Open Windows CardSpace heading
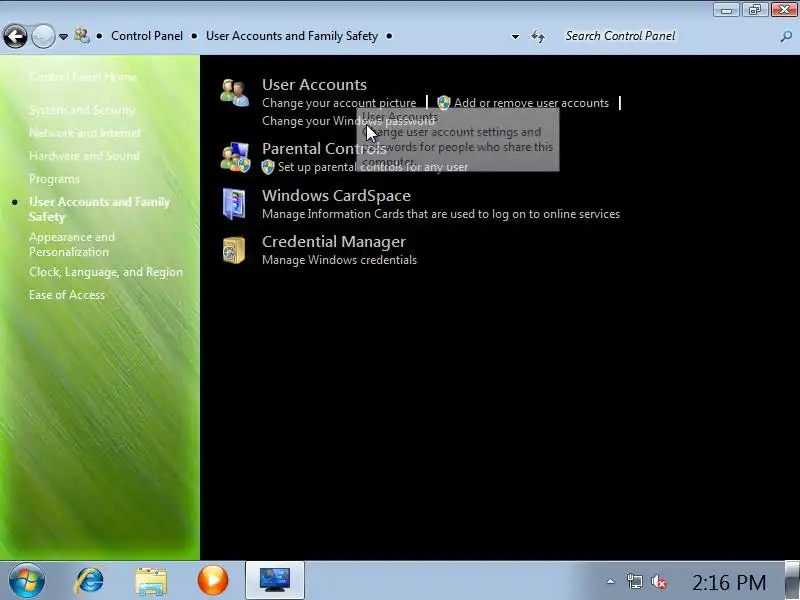Screen dimensions: 800x600 (x=336, y=196)
